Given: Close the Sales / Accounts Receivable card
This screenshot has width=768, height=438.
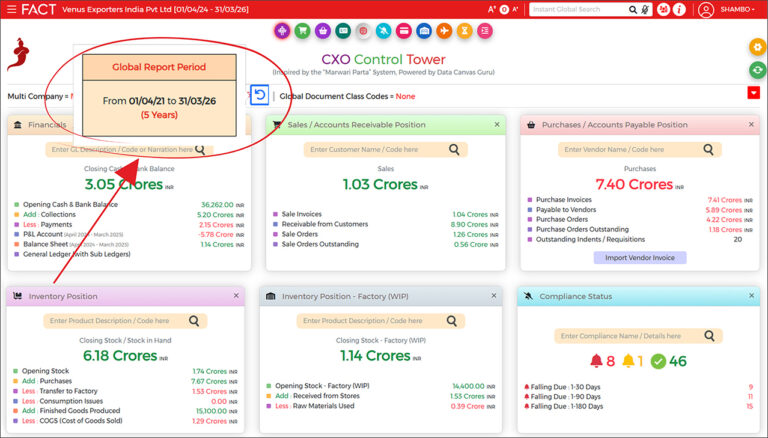Looking at the screenshot, I should [x=497, y=124].
